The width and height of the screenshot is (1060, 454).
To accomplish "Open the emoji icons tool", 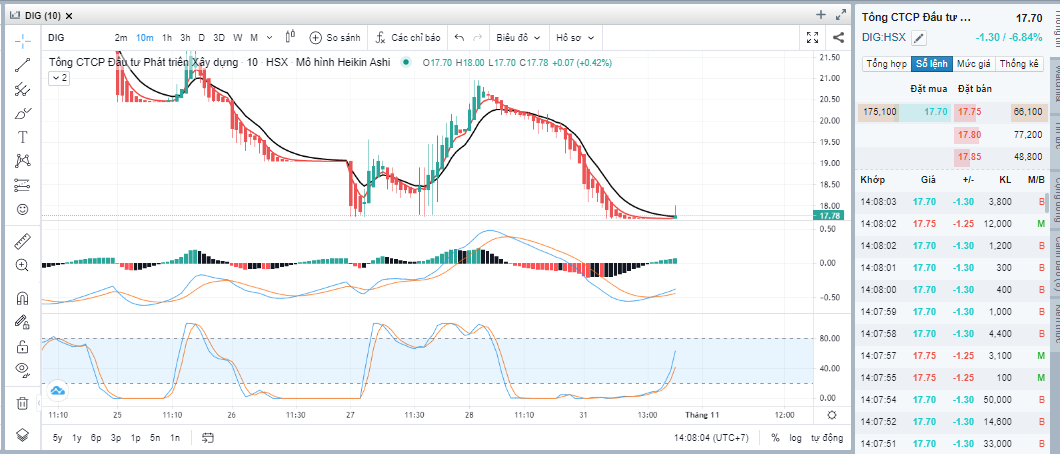I will coord(22,209).
